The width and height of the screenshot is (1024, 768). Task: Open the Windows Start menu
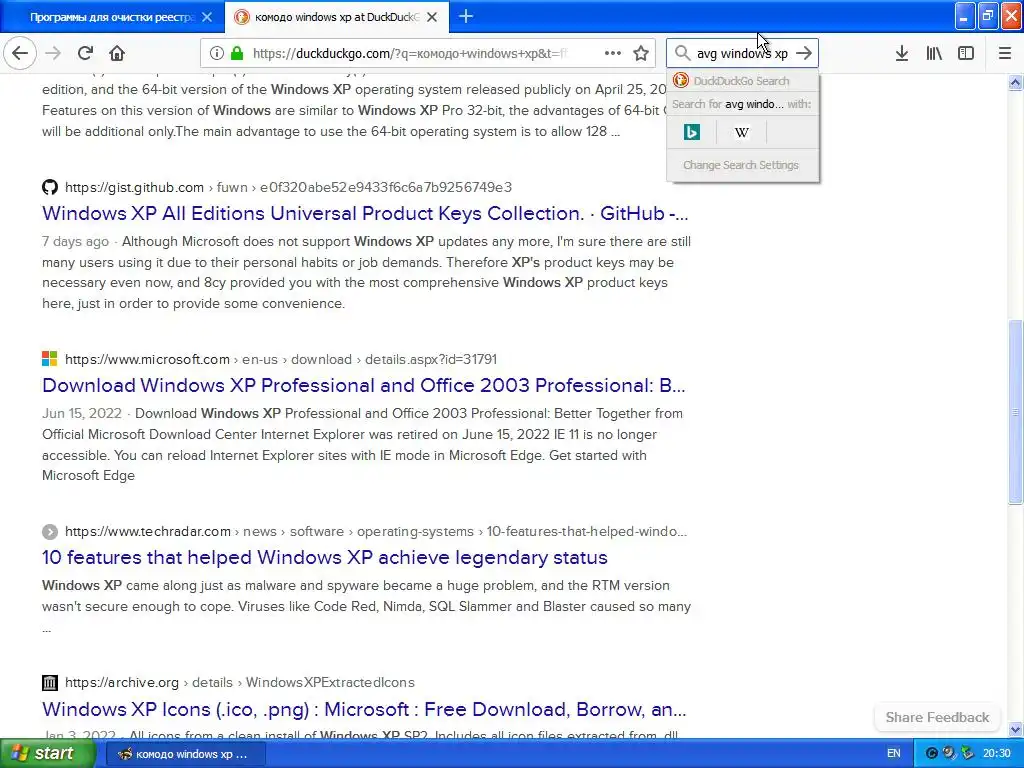(47, 753)
